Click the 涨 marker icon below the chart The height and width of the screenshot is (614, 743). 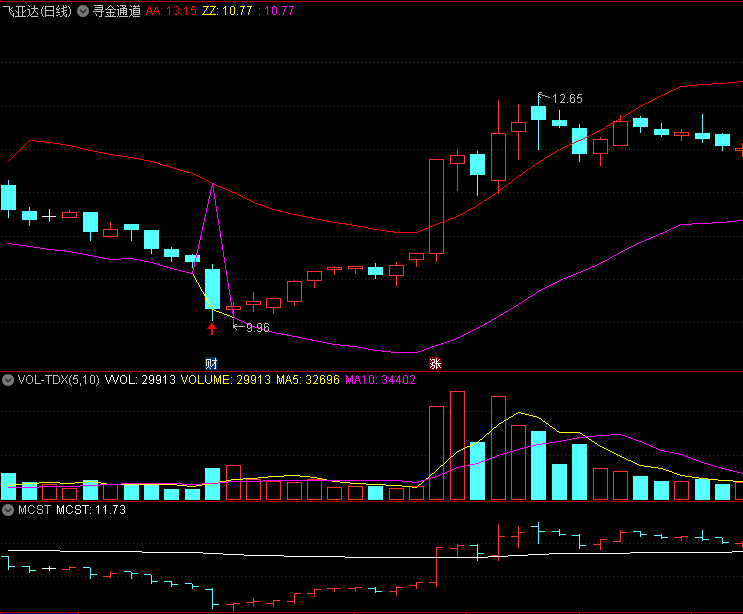tap(435, 363)
